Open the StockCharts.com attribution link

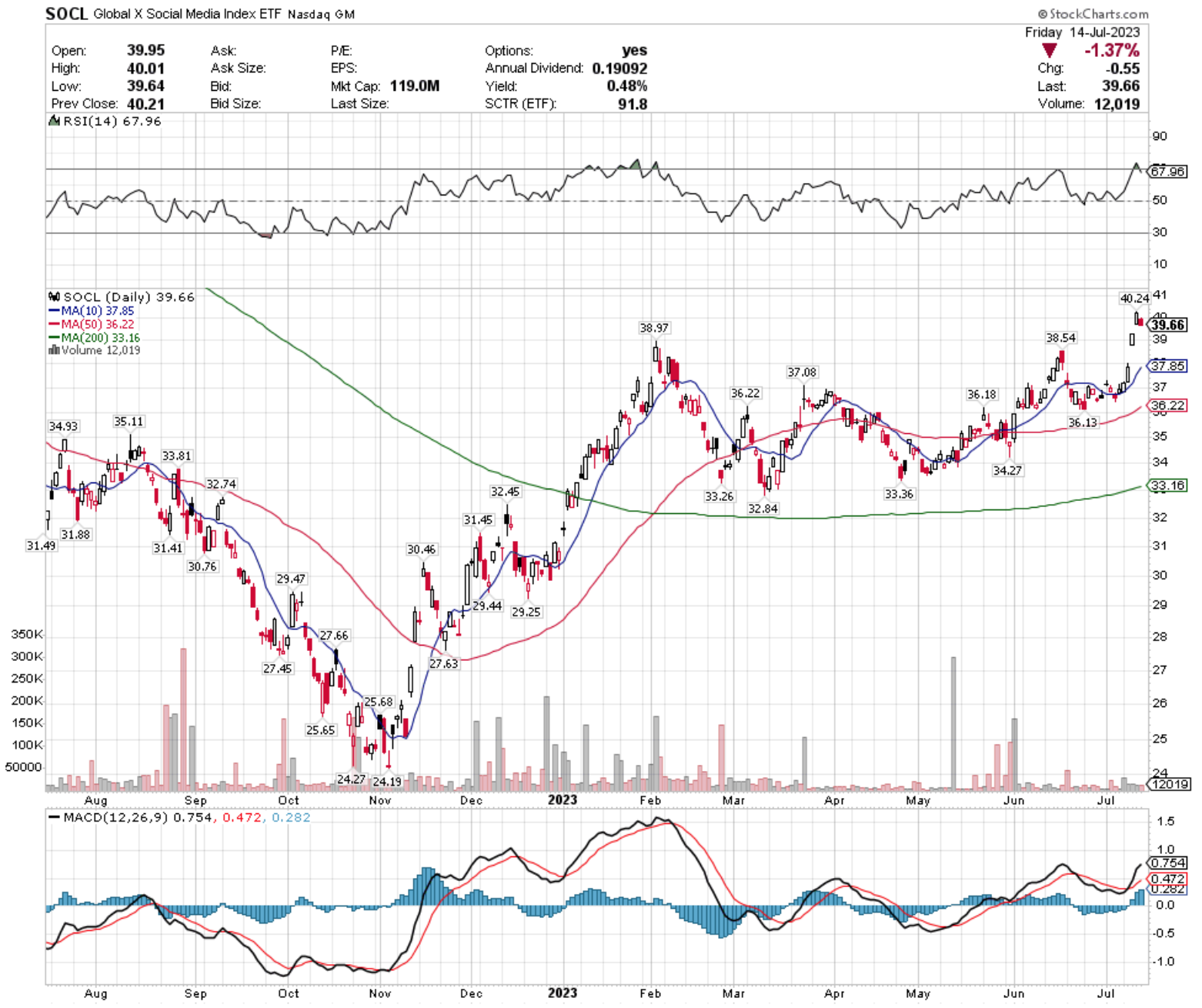click(x=1093, y=14)
